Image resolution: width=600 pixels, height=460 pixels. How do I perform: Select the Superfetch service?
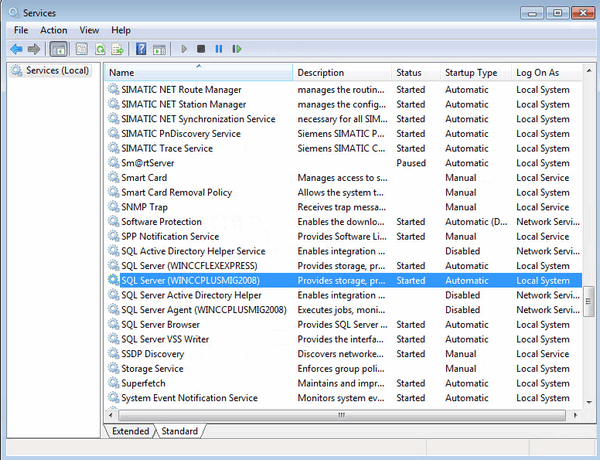coord(343,383)
